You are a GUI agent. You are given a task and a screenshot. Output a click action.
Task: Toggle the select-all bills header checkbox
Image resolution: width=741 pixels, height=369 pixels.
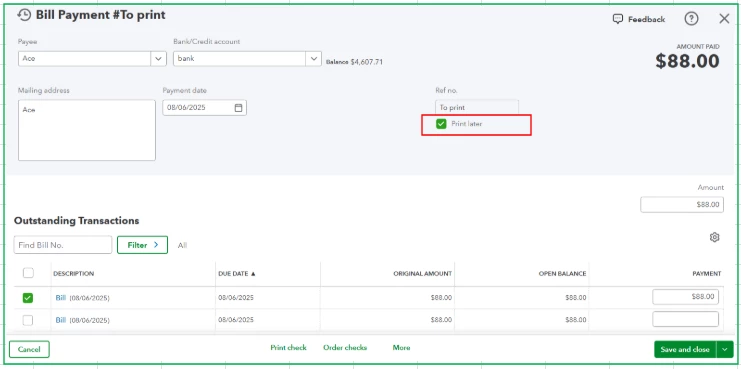point(28,273)
